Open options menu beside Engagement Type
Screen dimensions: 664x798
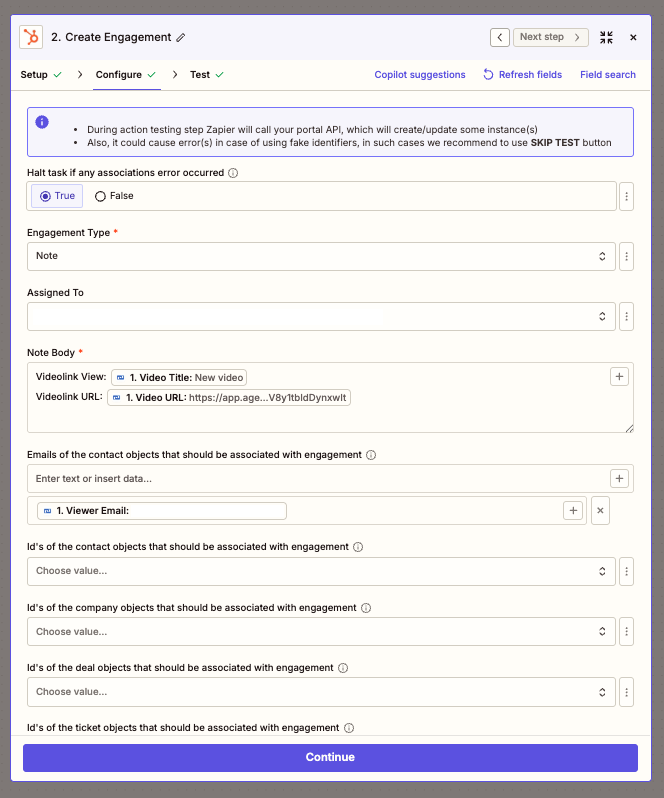pos(627,256)
